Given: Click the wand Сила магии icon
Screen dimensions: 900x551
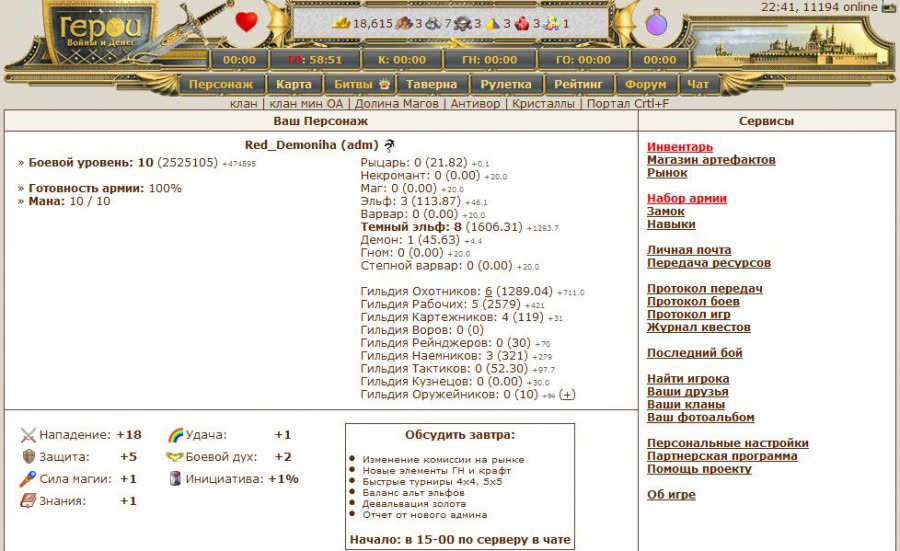Looking at the screenshot, I should [28, 479].
